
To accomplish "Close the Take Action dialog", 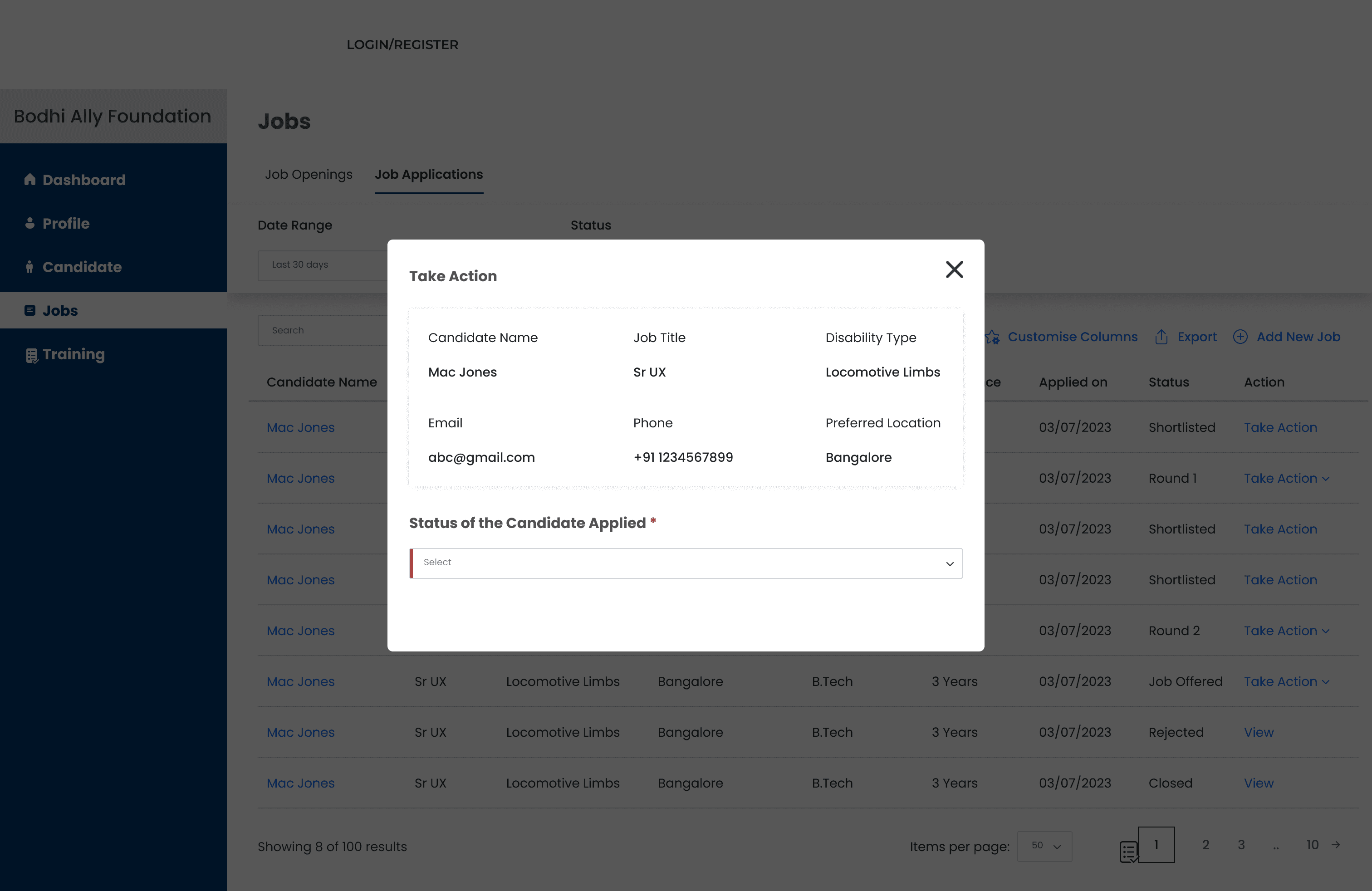I will coord(954,269).
